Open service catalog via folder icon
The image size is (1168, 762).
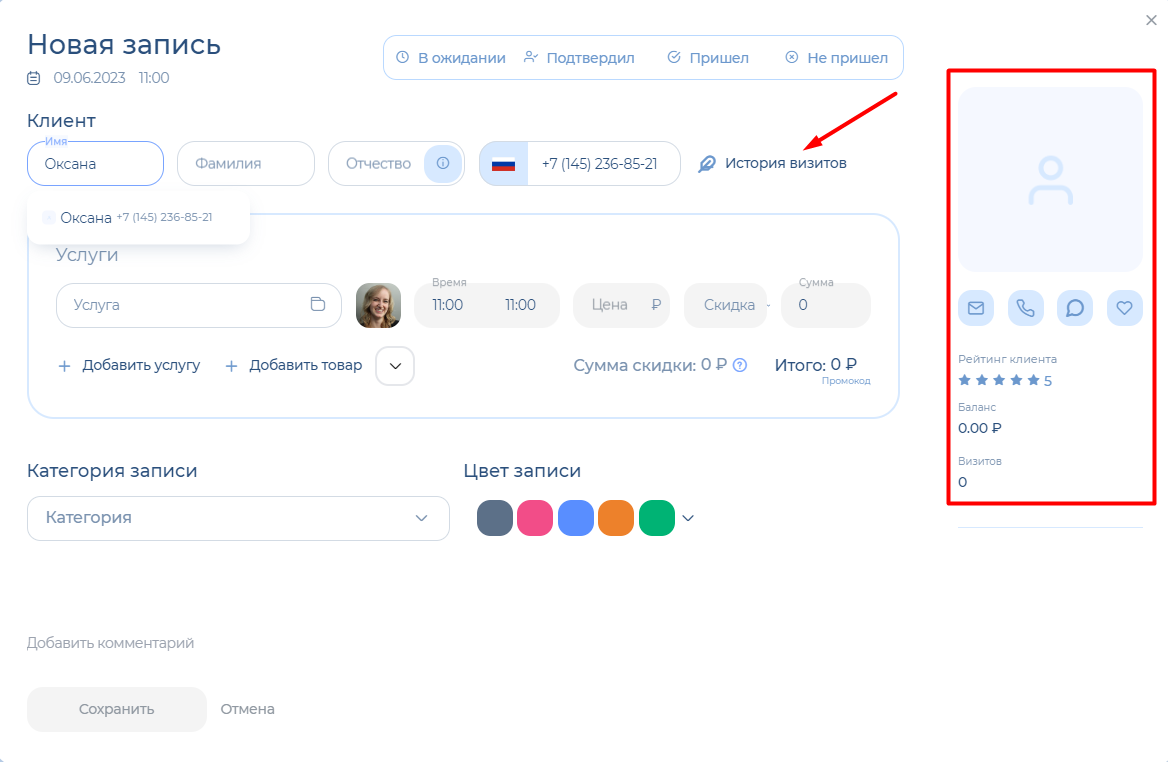pos(318,305)
